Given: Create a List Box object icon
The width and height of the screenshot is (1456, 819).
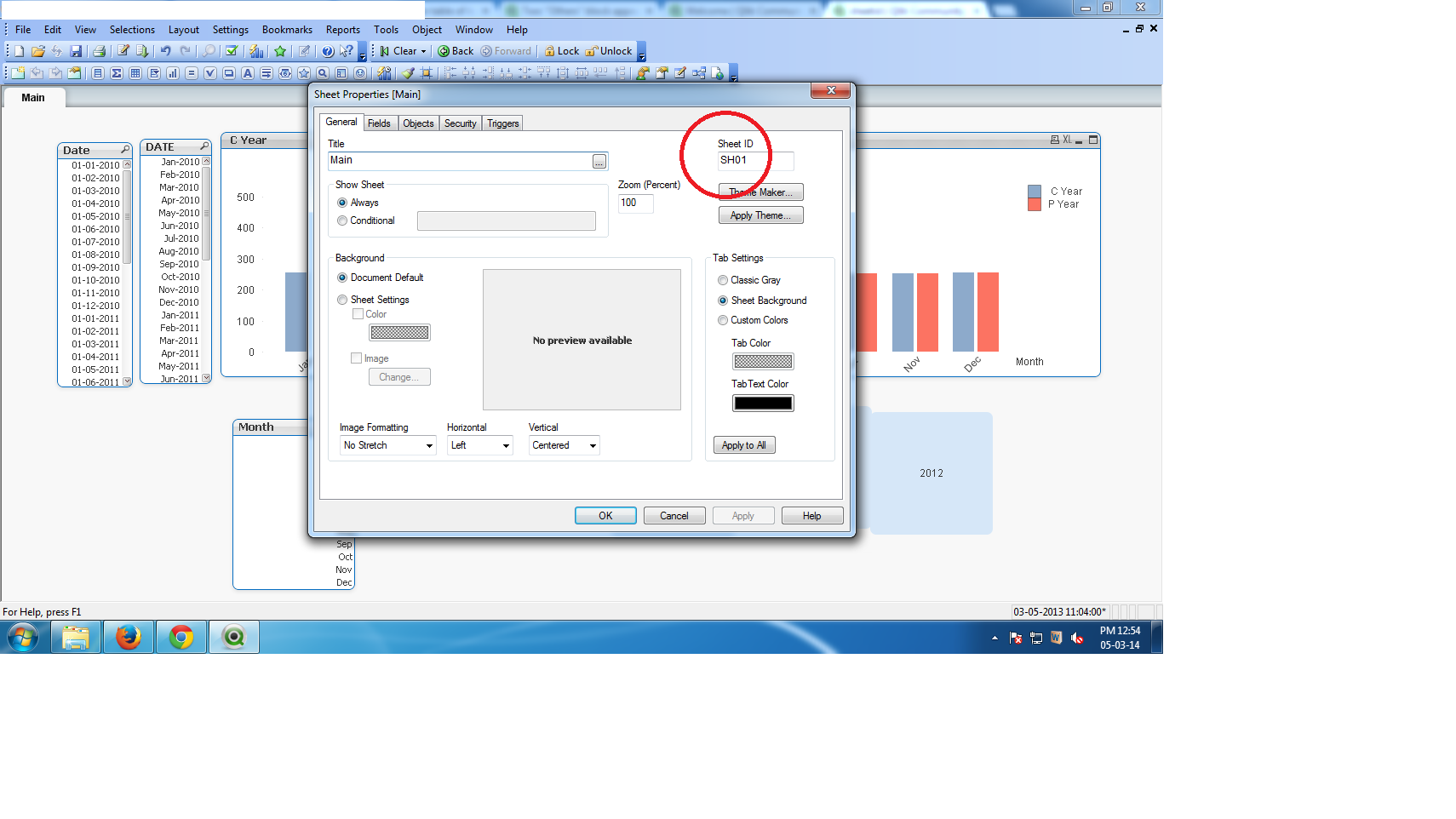Looking at the screenshot, I should click(98, 73).
